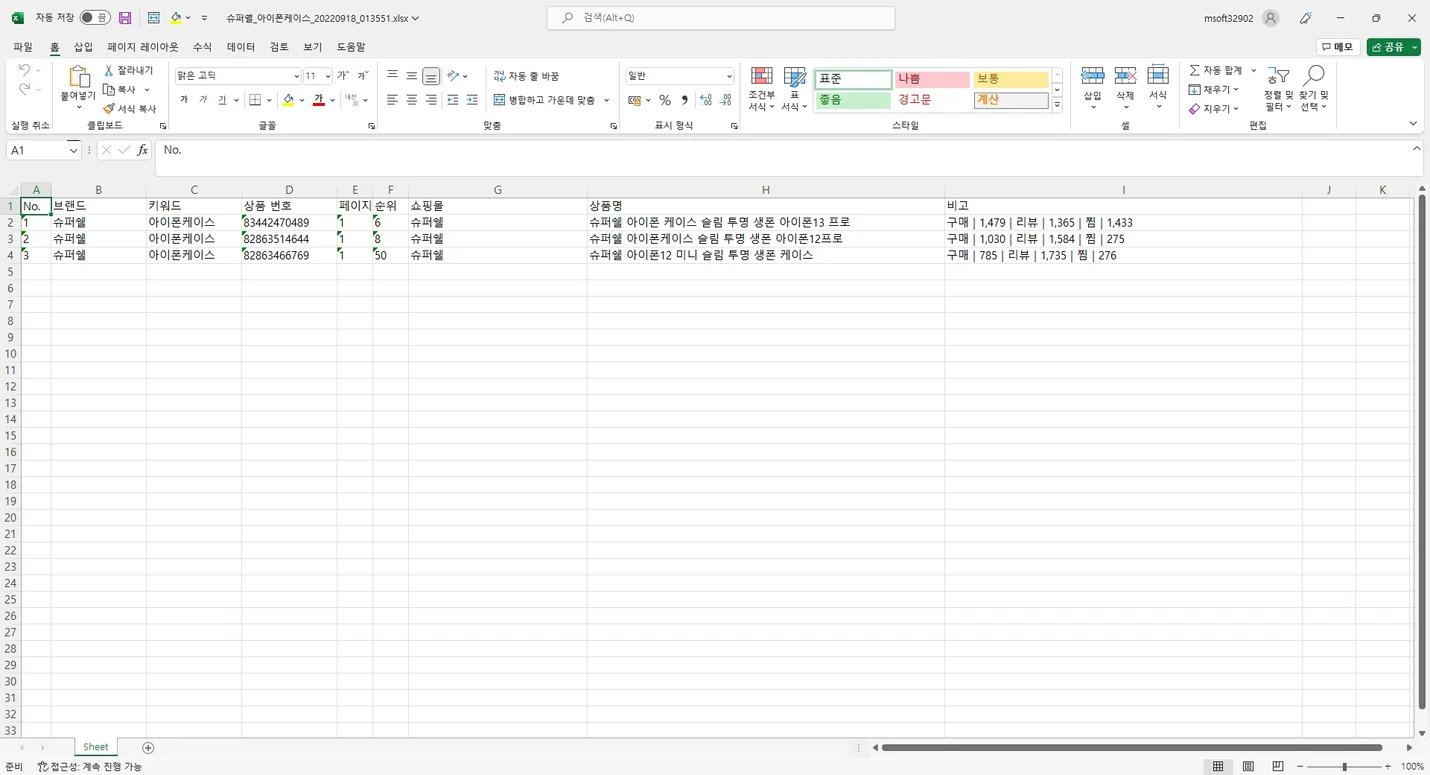Align text left
Image resolution: width=1430 pixels, height=775 pixels.
pyautogui.click(x=392, y=100)
